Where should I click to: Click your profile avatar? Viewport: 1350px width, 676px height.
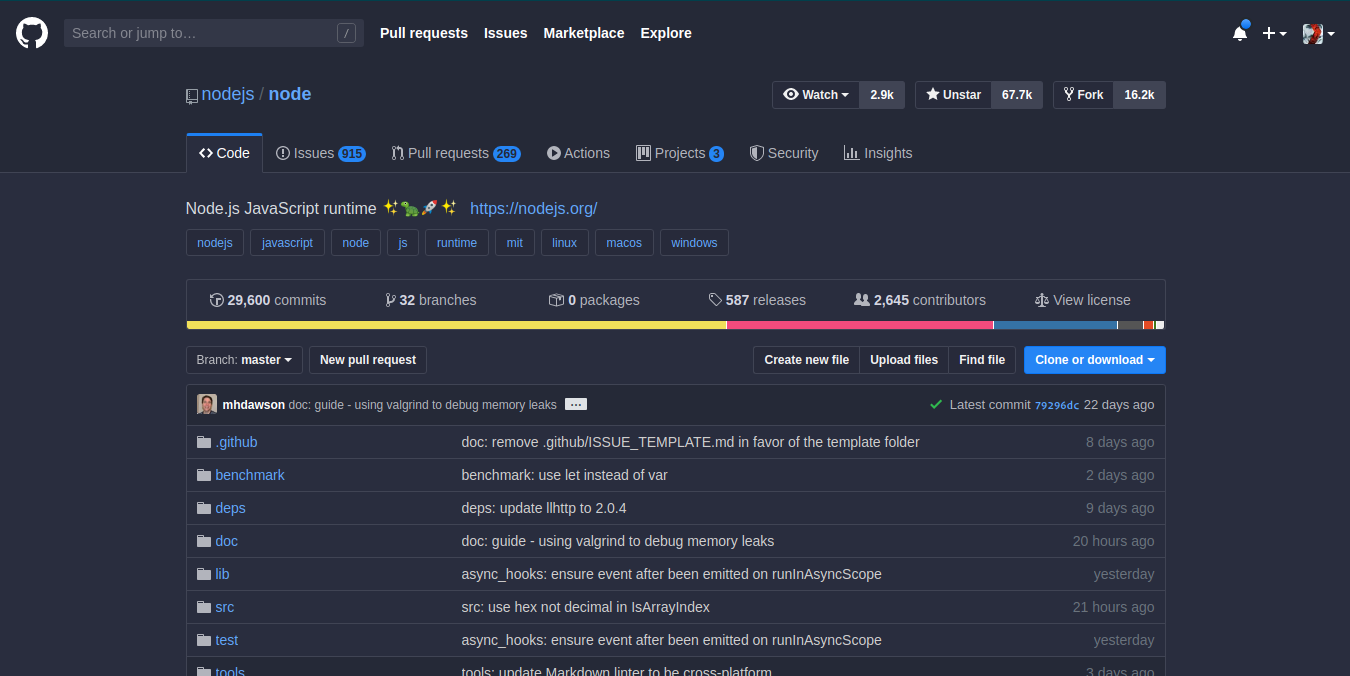point(1313,33)
